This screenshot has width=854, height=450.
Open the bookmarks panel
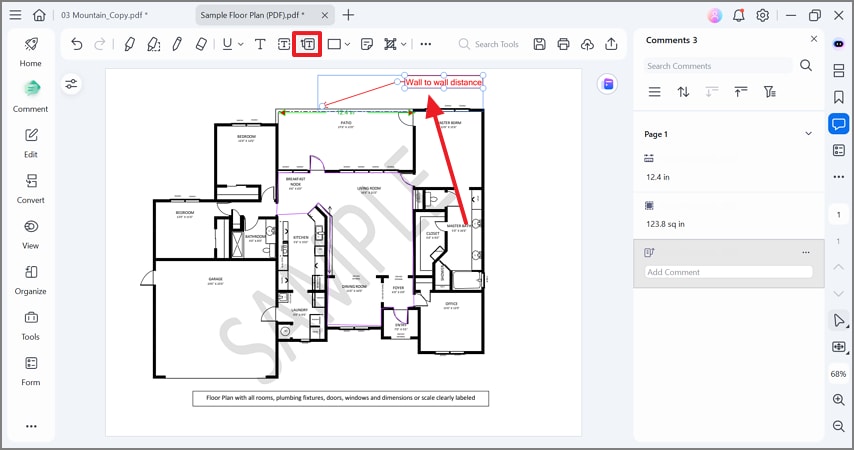(839, 97)
